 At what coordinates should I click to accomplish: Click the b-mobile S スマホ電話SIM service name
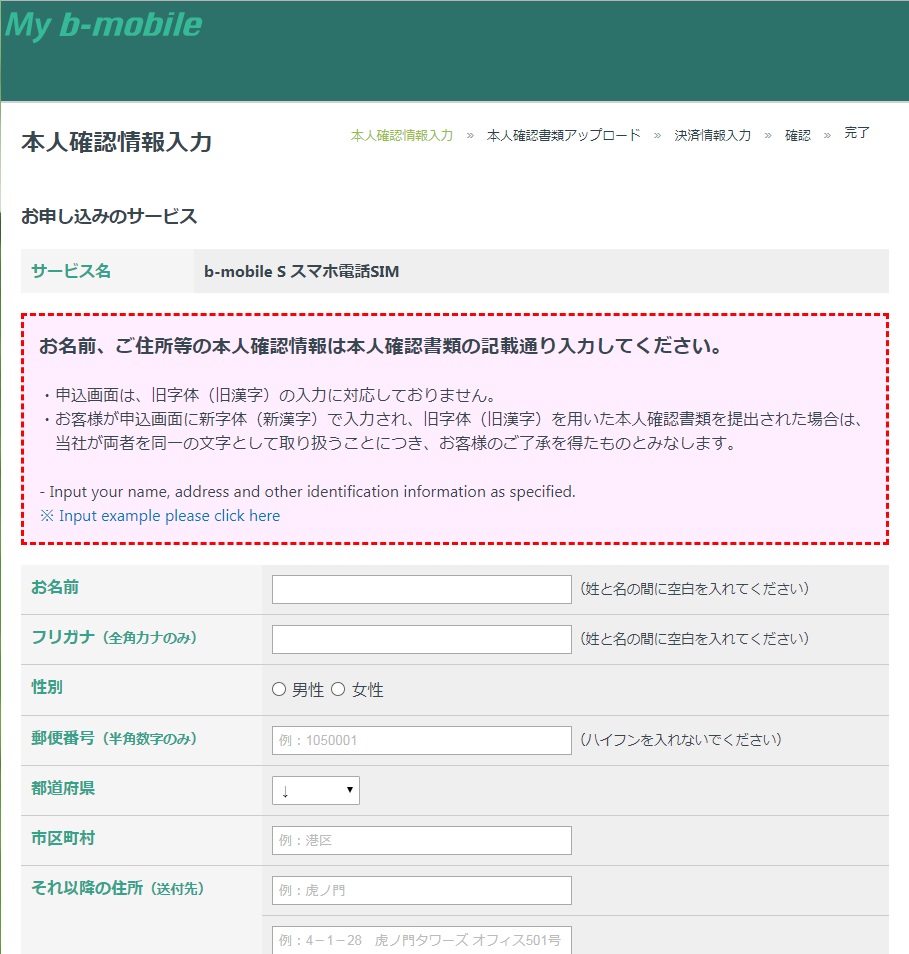coord(302,271)
